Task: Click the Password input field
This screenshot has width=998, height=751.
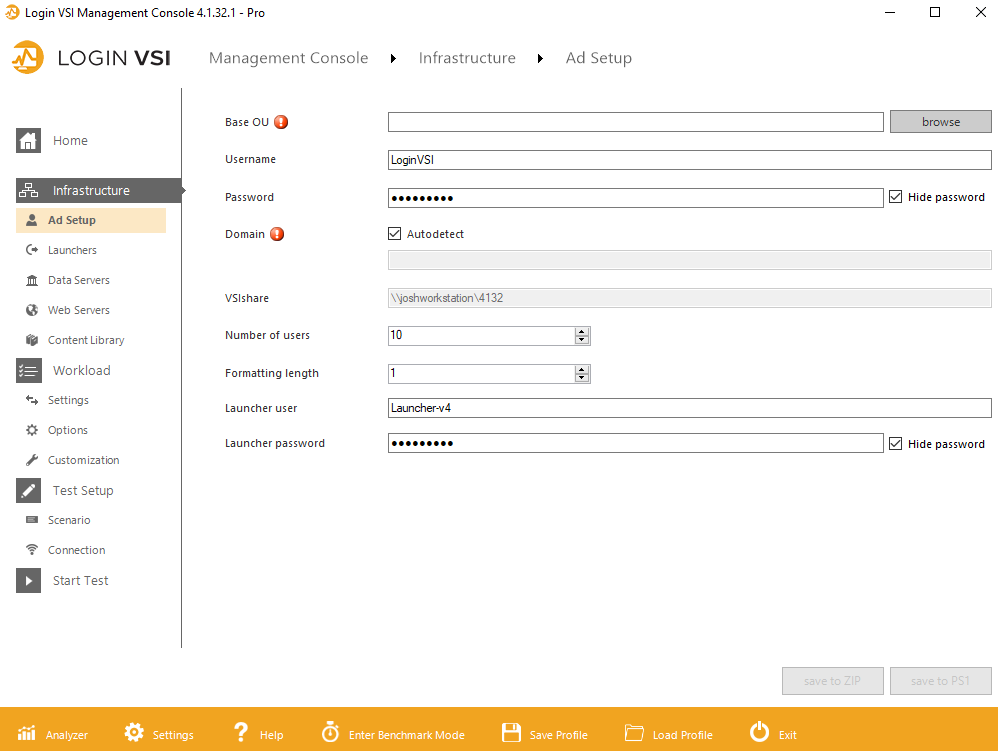Action: coord(635,198)
